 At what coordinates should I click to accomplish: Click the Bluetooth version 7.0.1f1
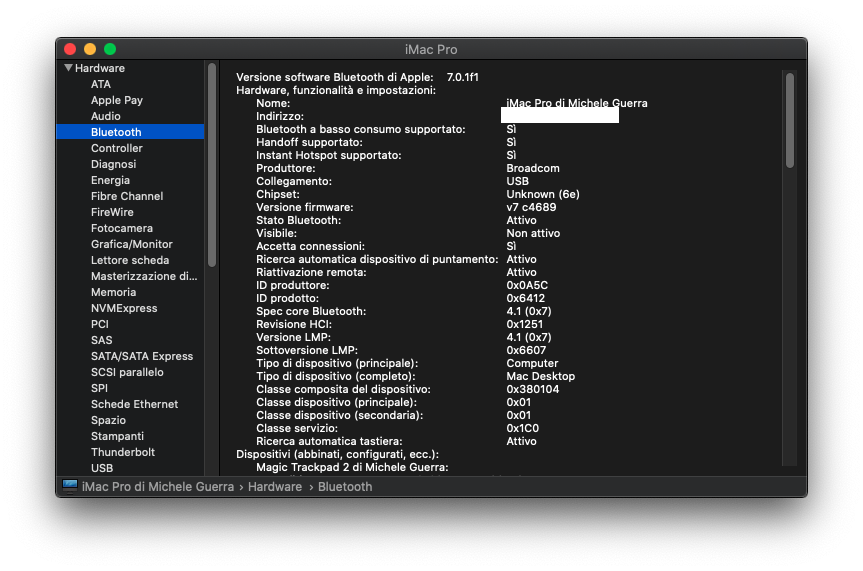(462, 77)
